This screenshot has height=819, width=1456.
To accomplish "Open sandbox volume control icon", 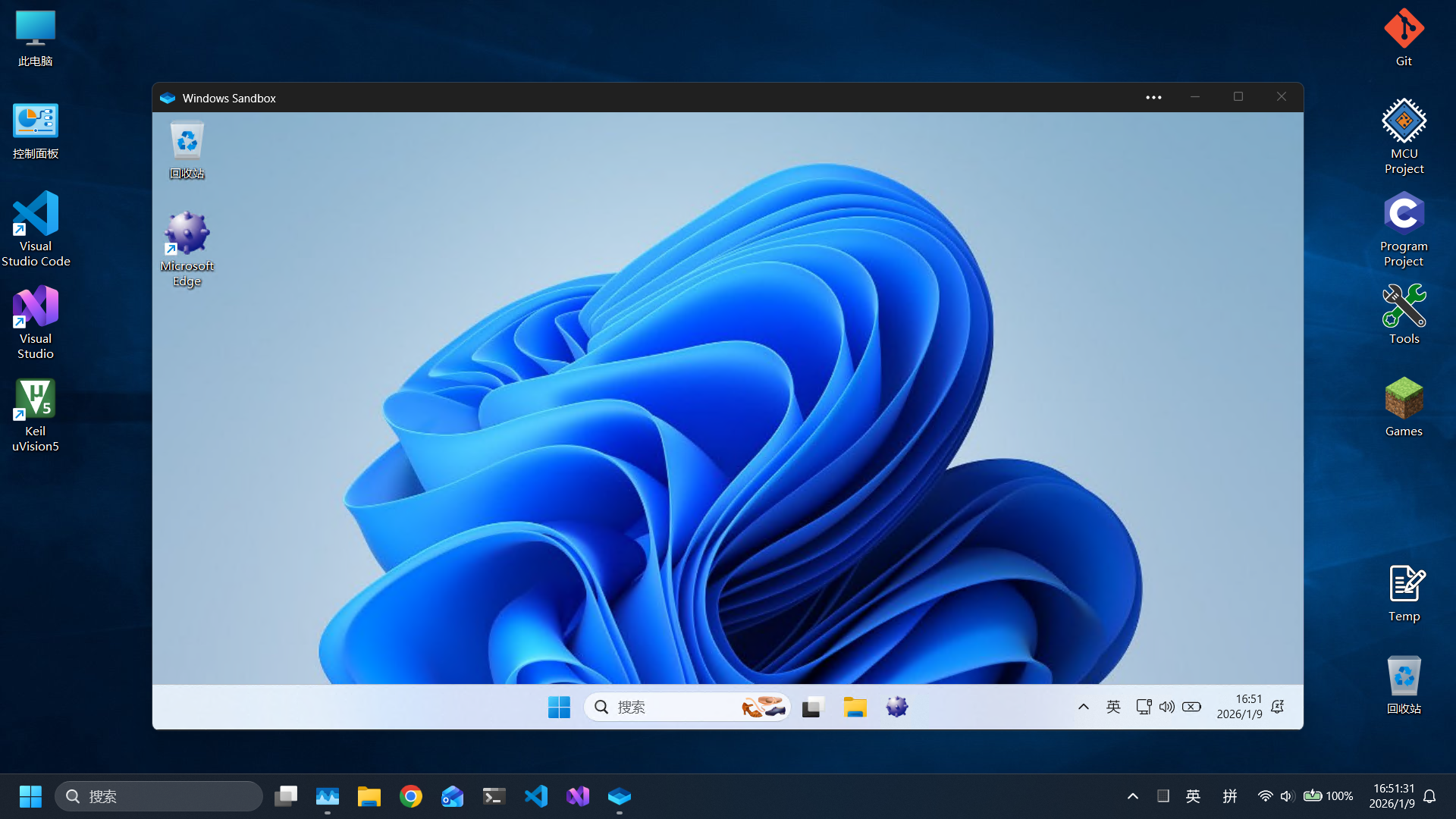I will point(1167,707).
